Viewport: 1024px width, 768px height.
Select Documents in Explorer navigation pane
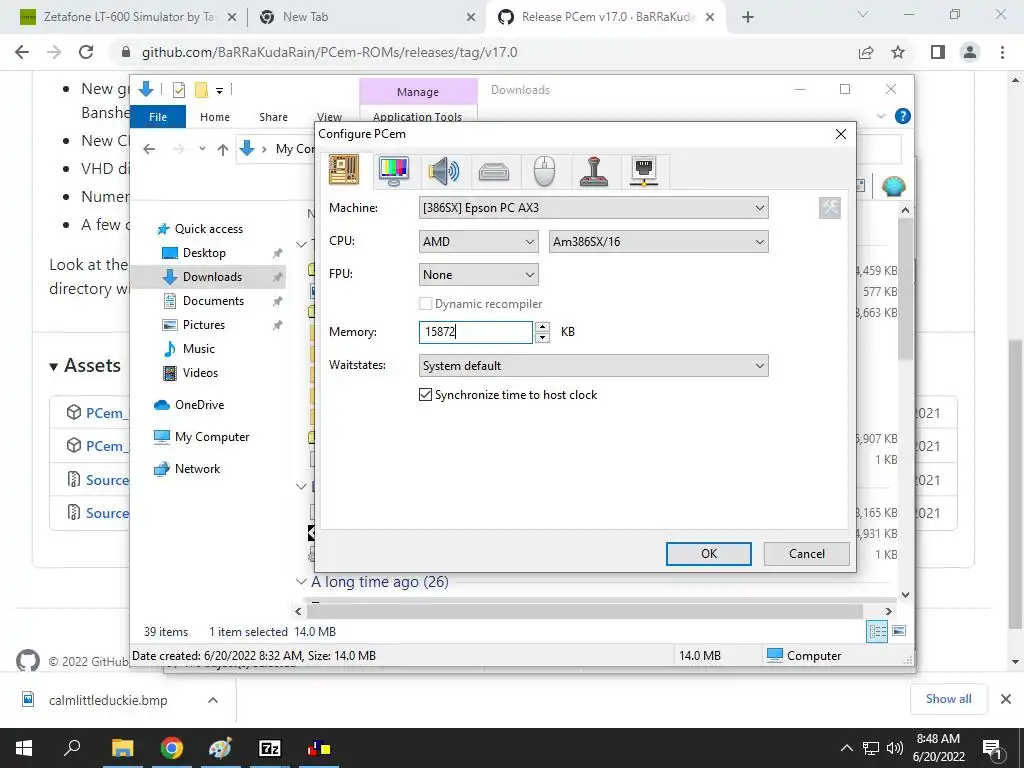pos(213,300)
